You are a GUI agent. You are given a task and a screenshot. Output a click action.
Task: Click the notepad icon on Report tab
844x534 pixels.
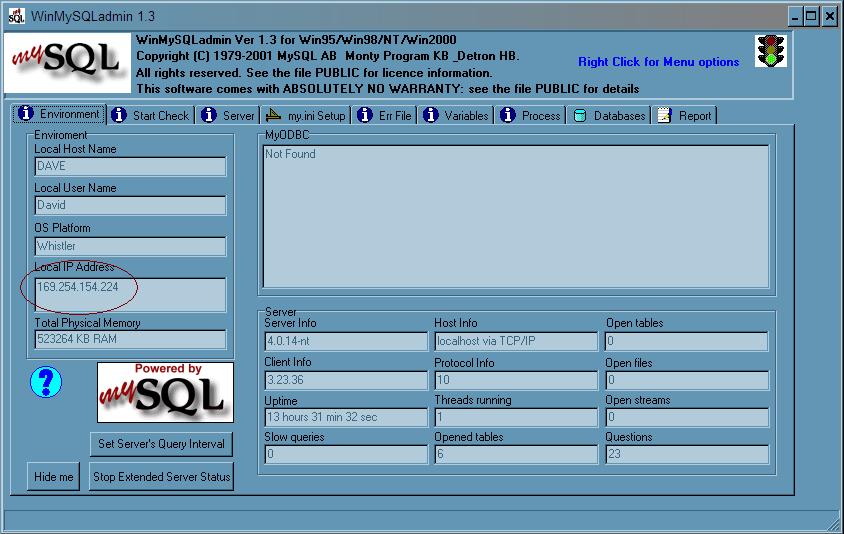point(664,115)
